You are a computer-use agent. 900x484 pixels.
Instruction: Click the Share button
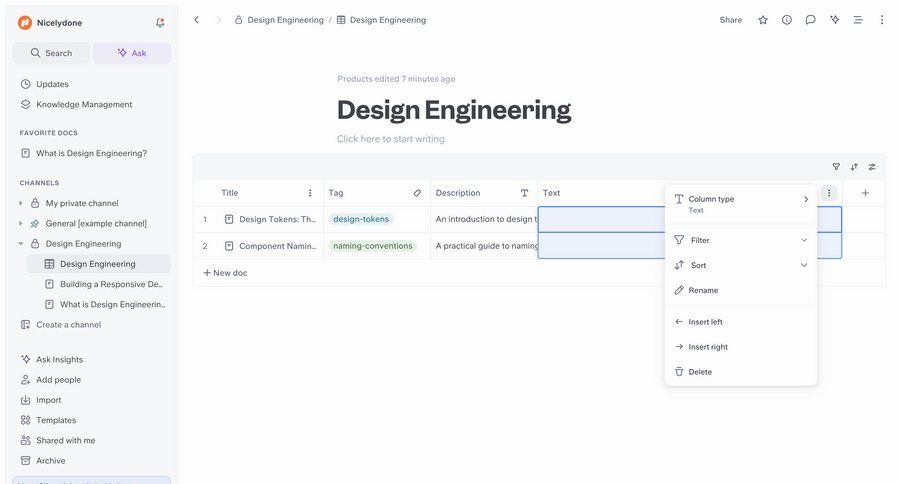click(x=730, y=20)
